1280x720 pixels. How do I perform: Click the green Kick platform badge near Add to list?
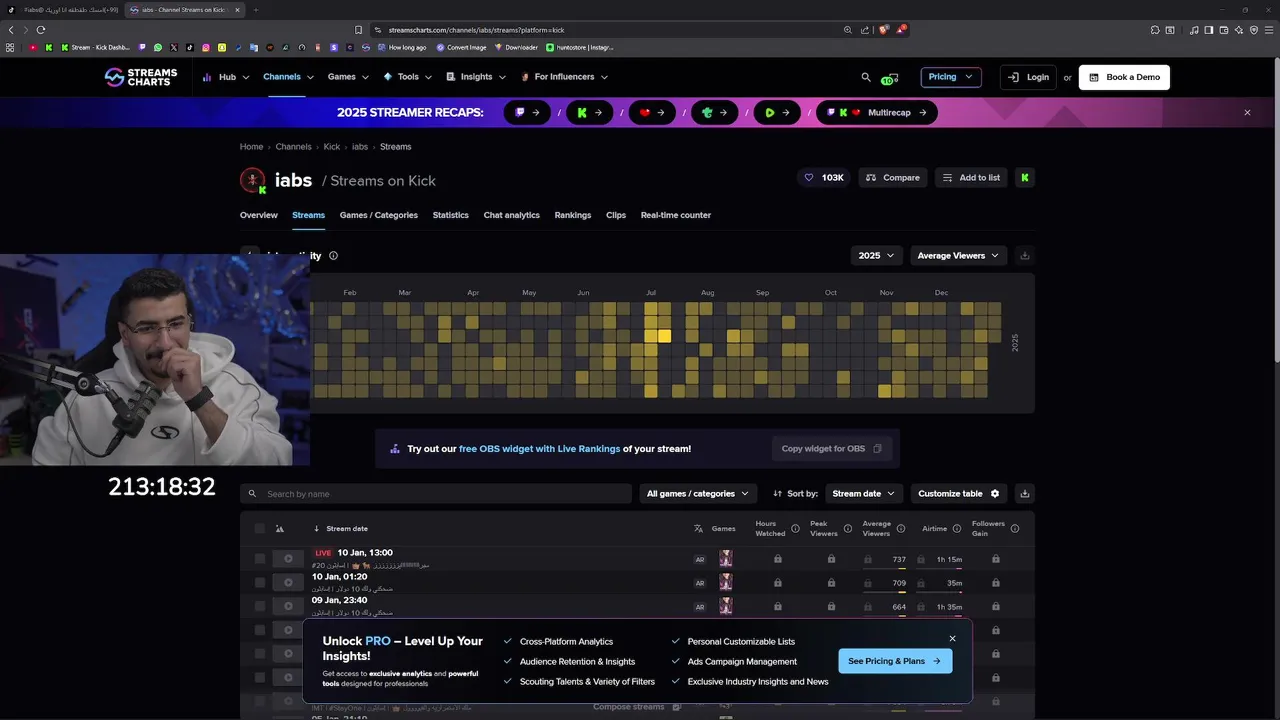tap(1024, 178)
